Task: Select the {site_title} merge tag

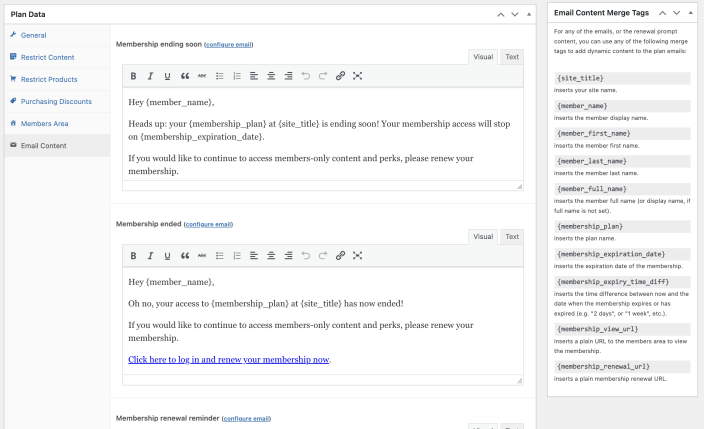Action: pos(622,78)
